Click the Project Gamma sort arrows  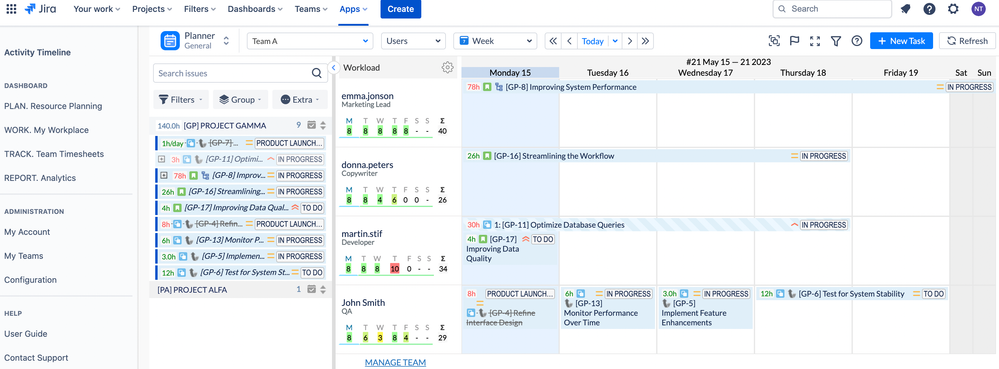[322, 126]
